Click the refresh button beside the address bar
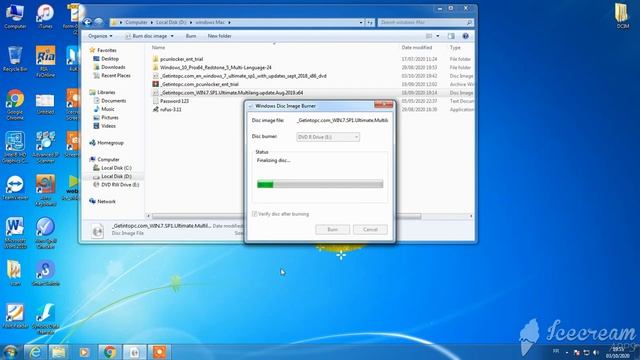The height and width of the screenshot is (360, 640). 370,22
